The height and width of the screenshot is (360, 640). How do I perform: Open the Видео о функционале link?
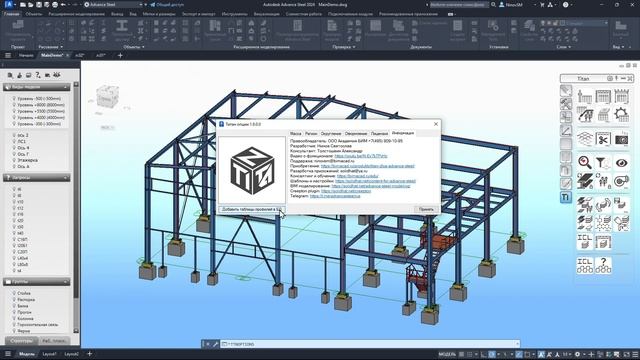click(361, 156)
